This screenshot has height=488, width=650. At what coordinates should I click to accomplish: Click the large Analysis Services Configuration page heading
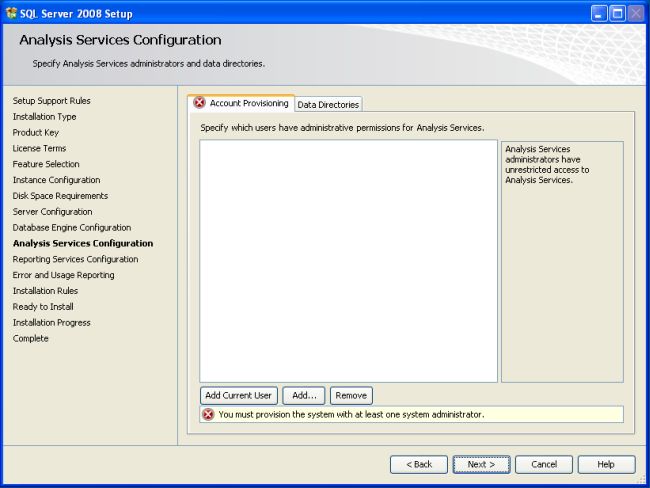tap(120, 40)
